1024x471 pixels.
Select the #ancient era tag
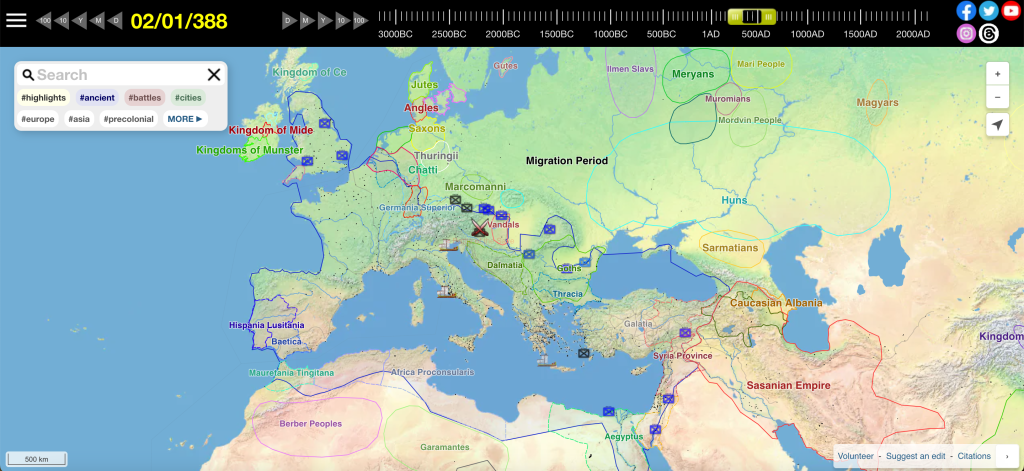pos(97,98)
